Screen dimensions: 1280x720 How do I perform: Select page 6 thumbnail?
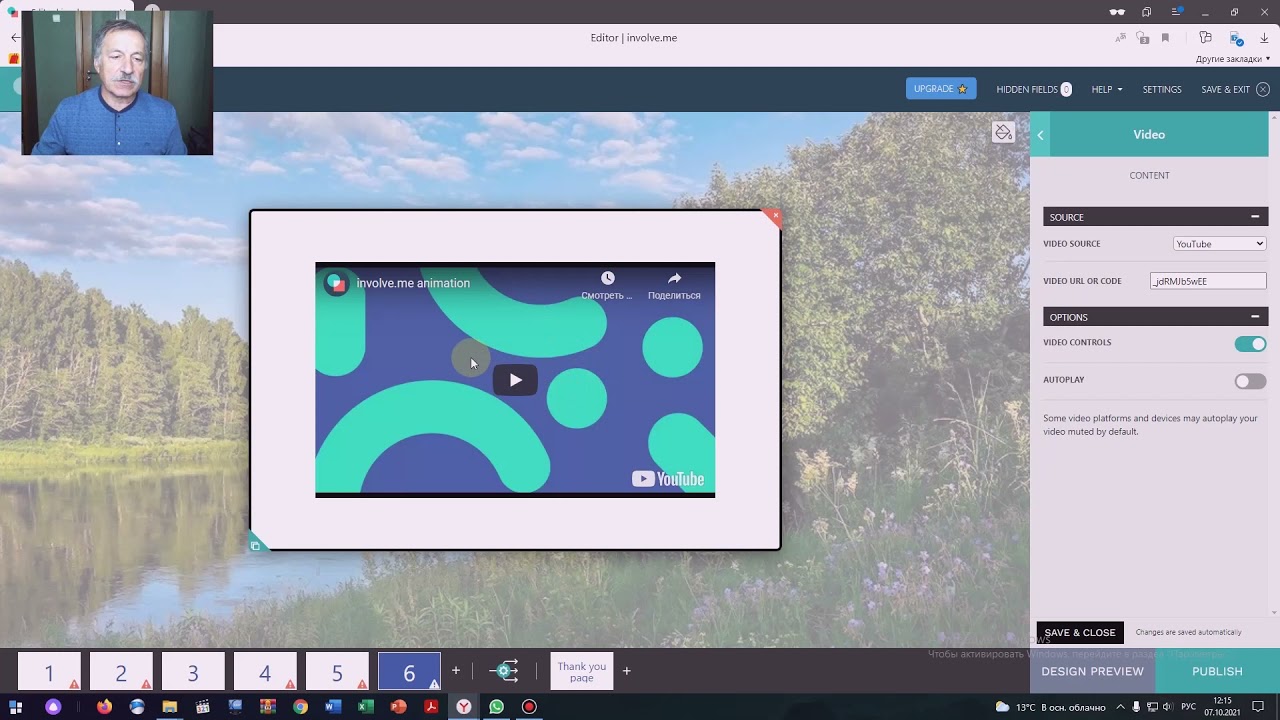(x=409, y=671)
